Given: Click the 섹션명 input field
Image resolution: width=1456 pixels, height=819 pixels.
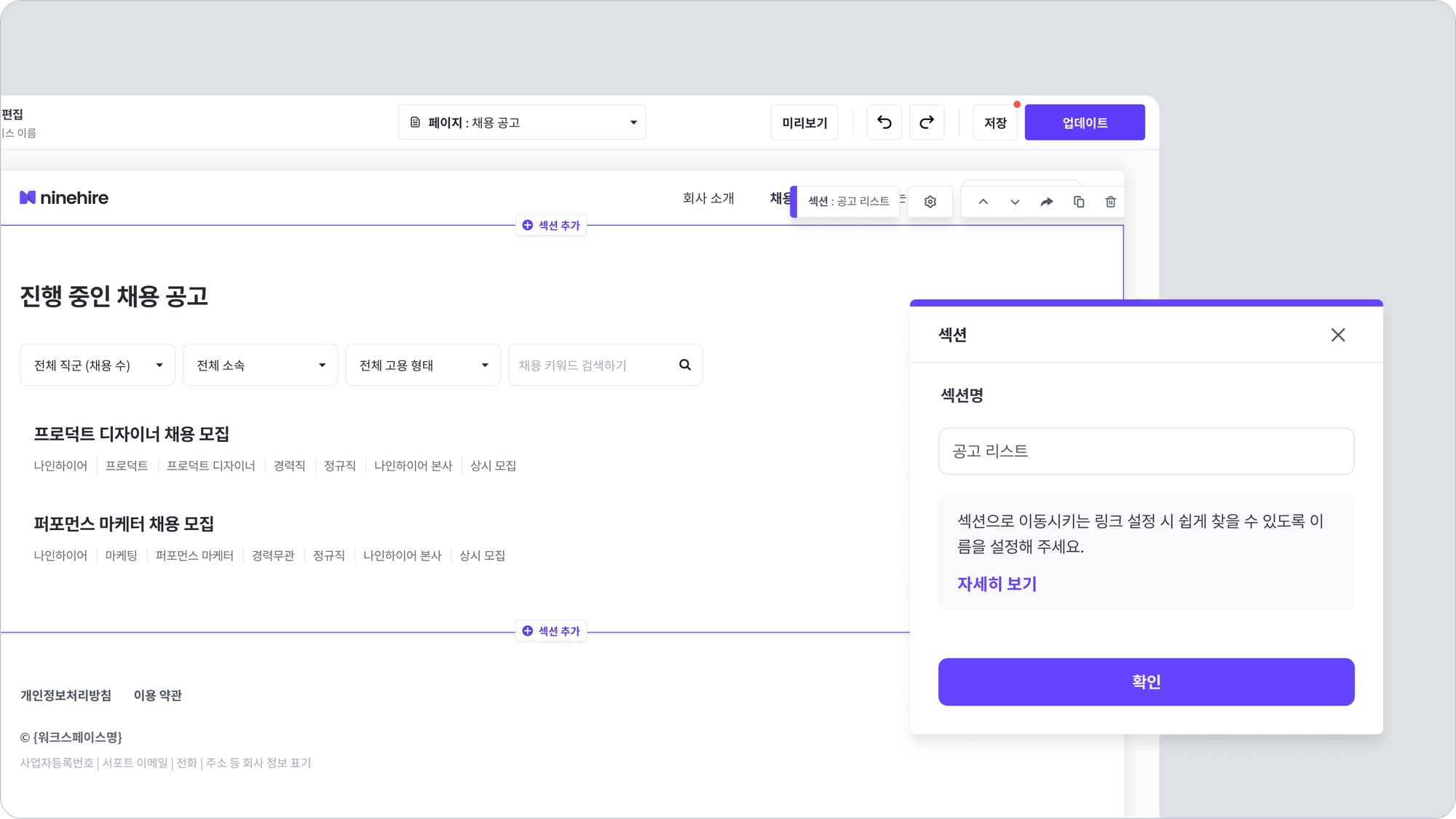Looking at the screenshot, I should tap(1146, 451).
